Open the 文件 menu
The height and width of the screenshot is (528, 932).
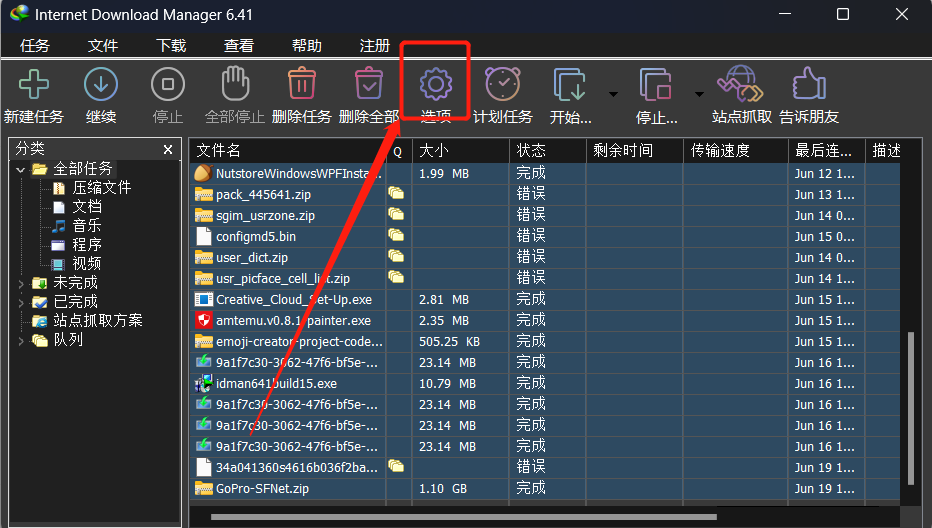click(x=103, y=46)
